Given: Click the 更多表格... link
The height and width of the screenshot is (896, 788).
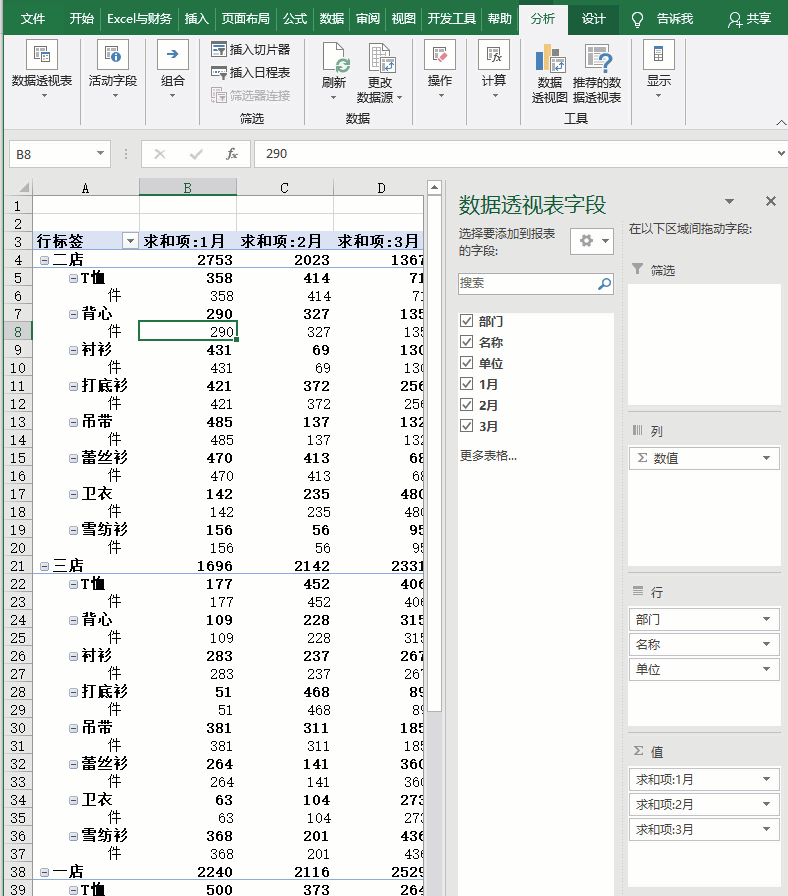Looking at the screenshot, I should 488,455.
